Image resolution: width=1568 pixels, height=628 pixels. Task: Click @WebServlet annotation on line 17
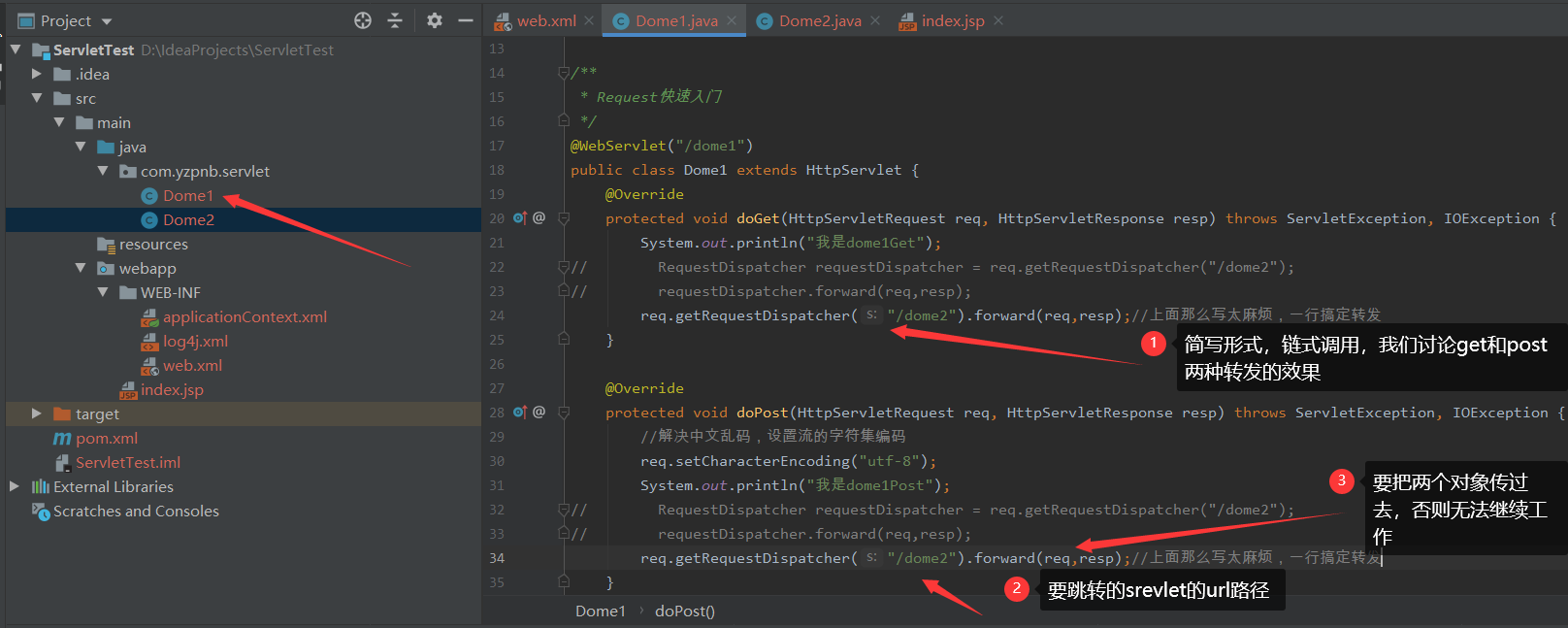click(618, 146)
